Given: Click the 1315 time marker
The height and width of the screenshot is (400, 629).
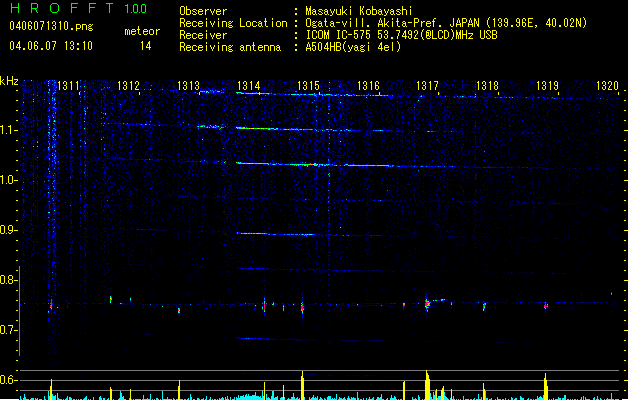Looking at the screenshot, I should tap(308, 85).
